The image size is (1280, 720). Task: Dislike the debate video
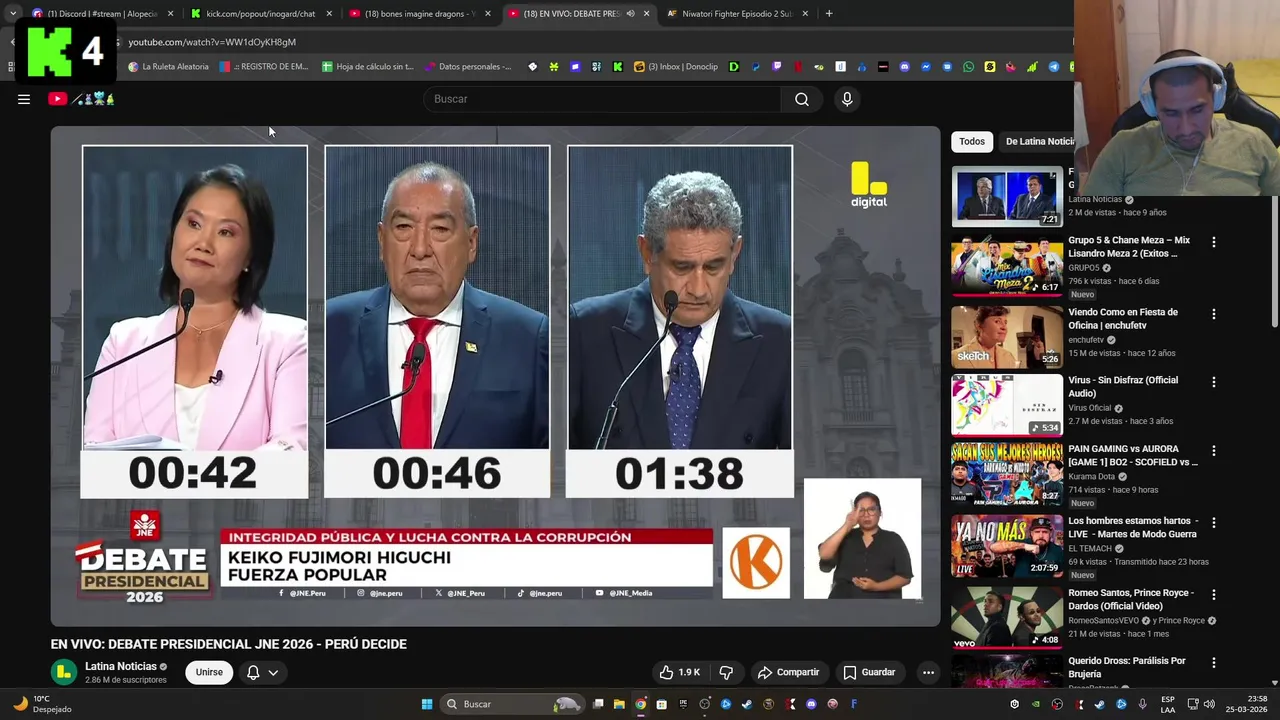[727, 672]
